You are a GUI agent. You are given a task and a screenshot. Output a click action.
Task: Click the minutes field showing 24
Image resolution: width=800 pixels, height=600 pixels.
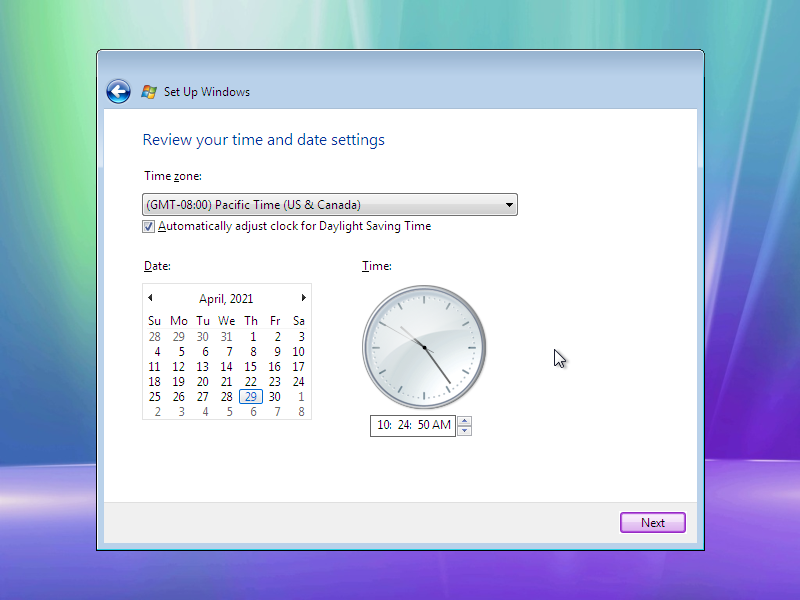pyautogui.click(x=404, y=425)
